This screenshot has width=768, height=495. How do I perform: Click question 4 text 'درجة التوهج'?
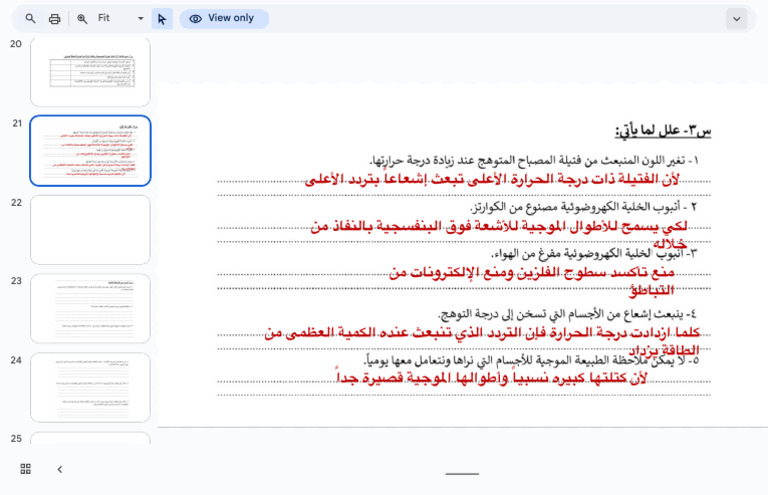click(567, 314)
